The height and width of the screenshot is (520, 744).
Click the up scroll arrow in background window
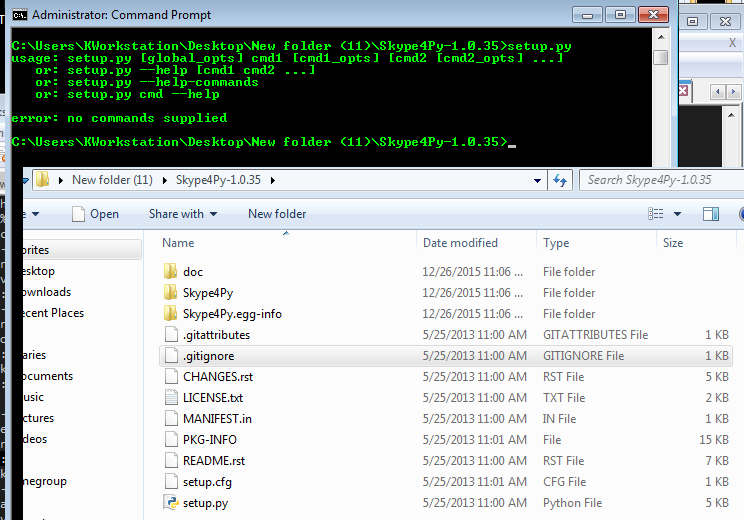click(731, 114)
